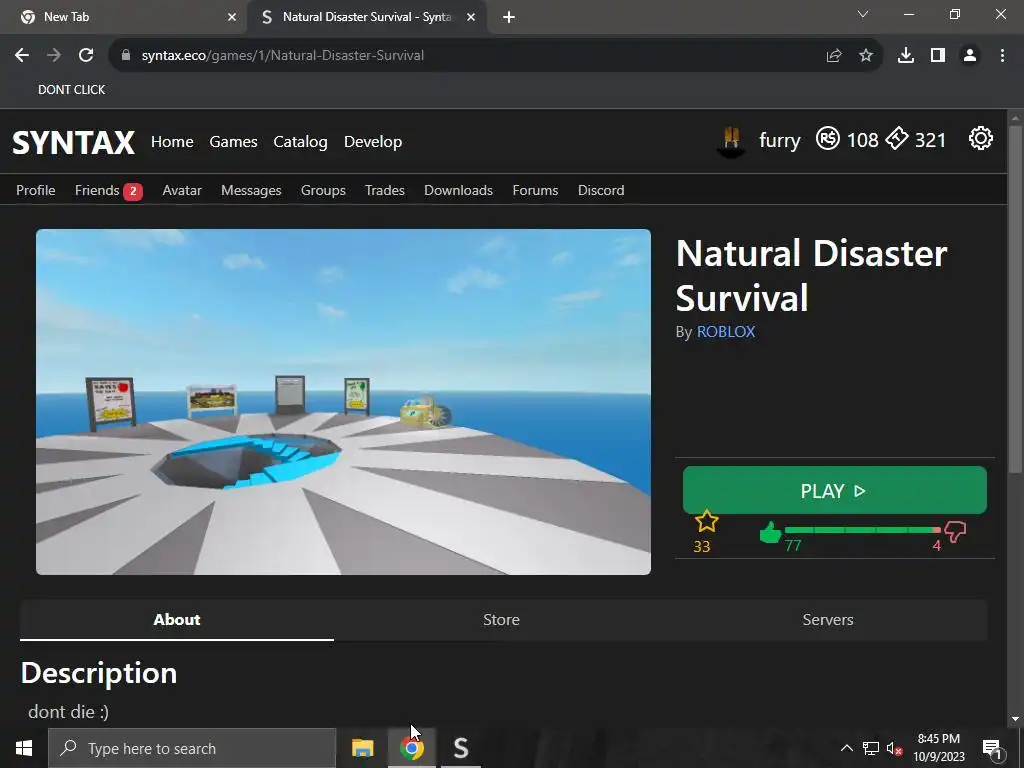The image size is (1024, 768).
Task: Open ROBLOX creator link
Action: 726,332
